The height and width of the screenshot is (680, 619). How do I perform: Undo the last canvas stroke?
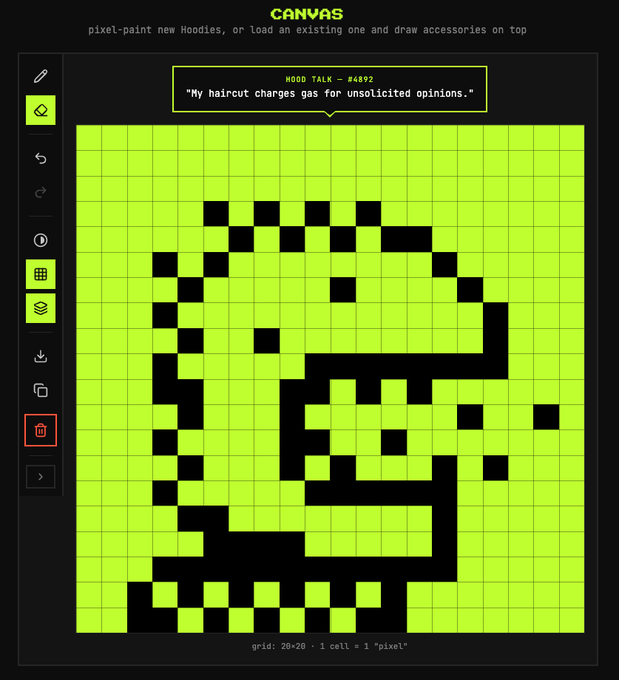40,158
